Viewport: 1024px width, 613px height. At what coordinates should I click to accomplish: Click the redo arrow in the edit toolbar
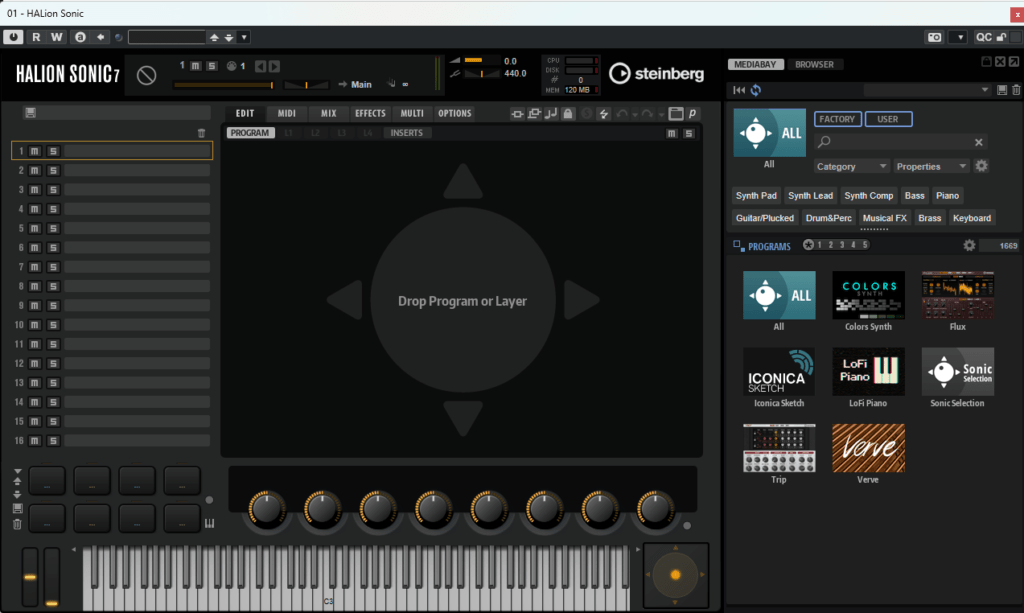coord(647,114)
